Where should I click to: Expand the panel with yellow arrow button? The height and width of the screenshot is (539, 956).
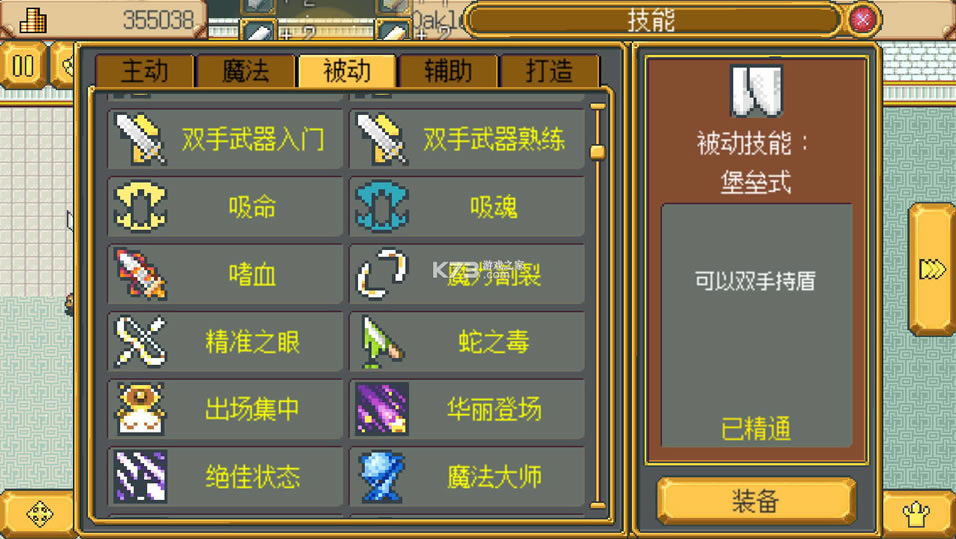pyautogui.click(x=932, y=269)
